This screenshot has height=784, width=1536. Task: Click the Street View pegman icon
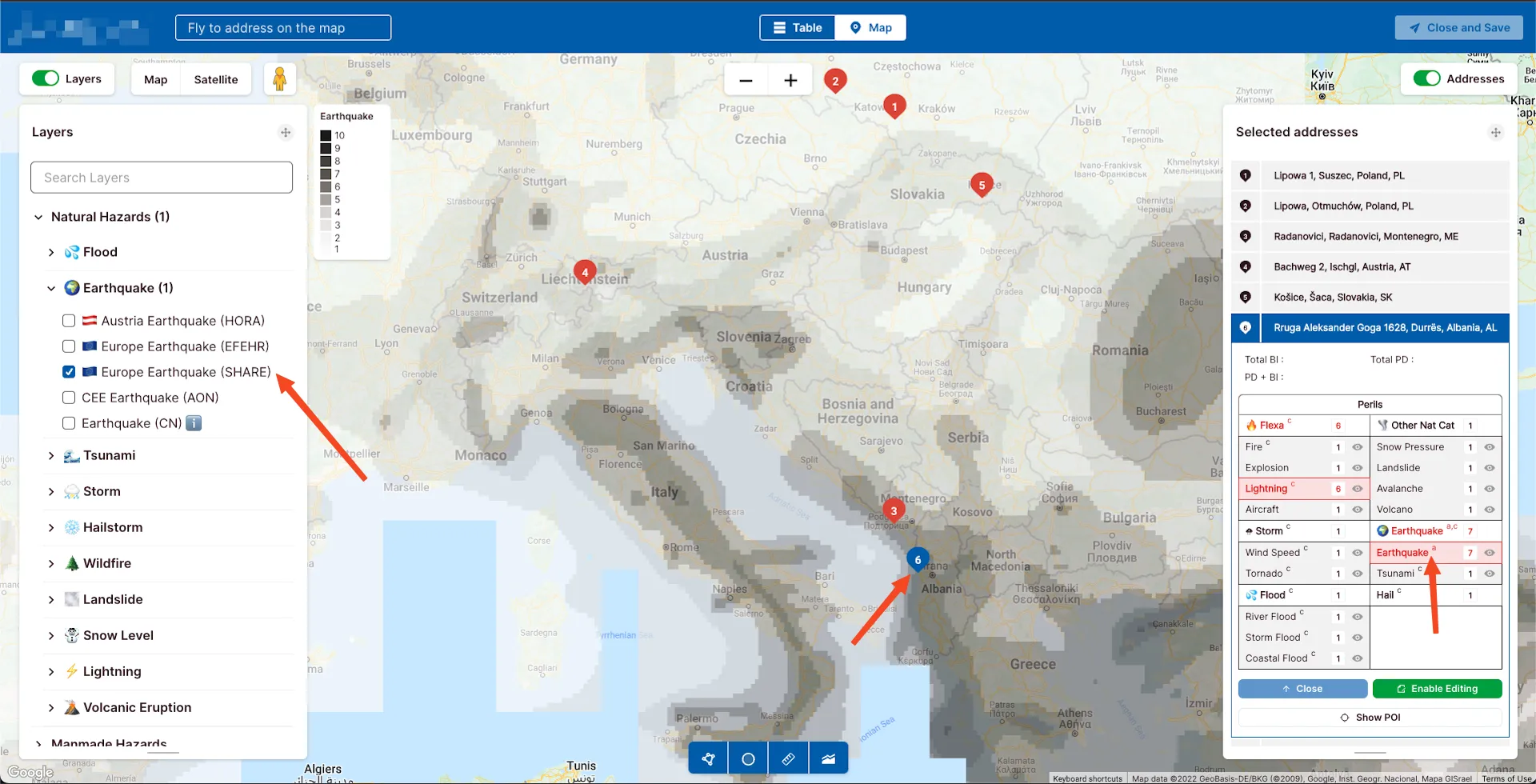pyautogui.click(x=280, y=78)
